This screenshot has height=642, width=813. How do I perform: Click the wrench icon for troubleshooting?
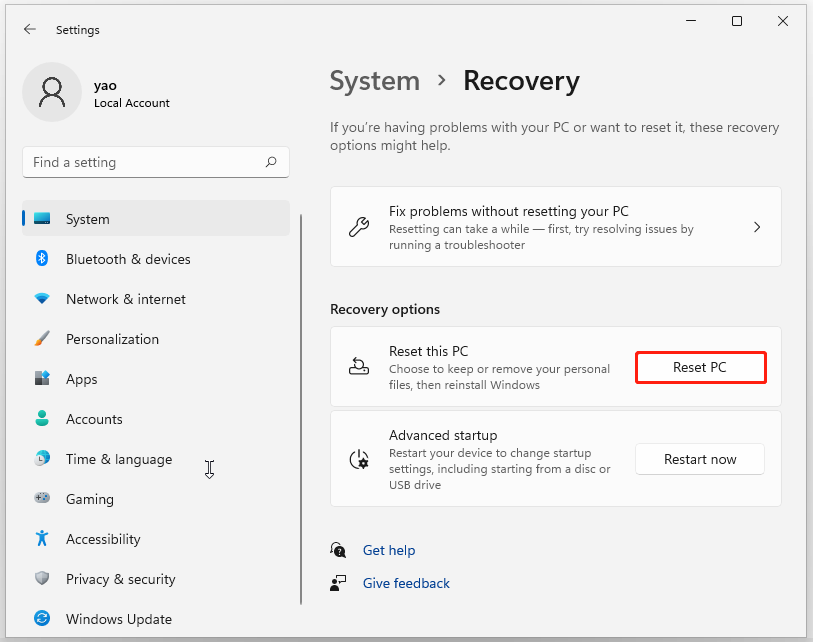coord(358,227)
